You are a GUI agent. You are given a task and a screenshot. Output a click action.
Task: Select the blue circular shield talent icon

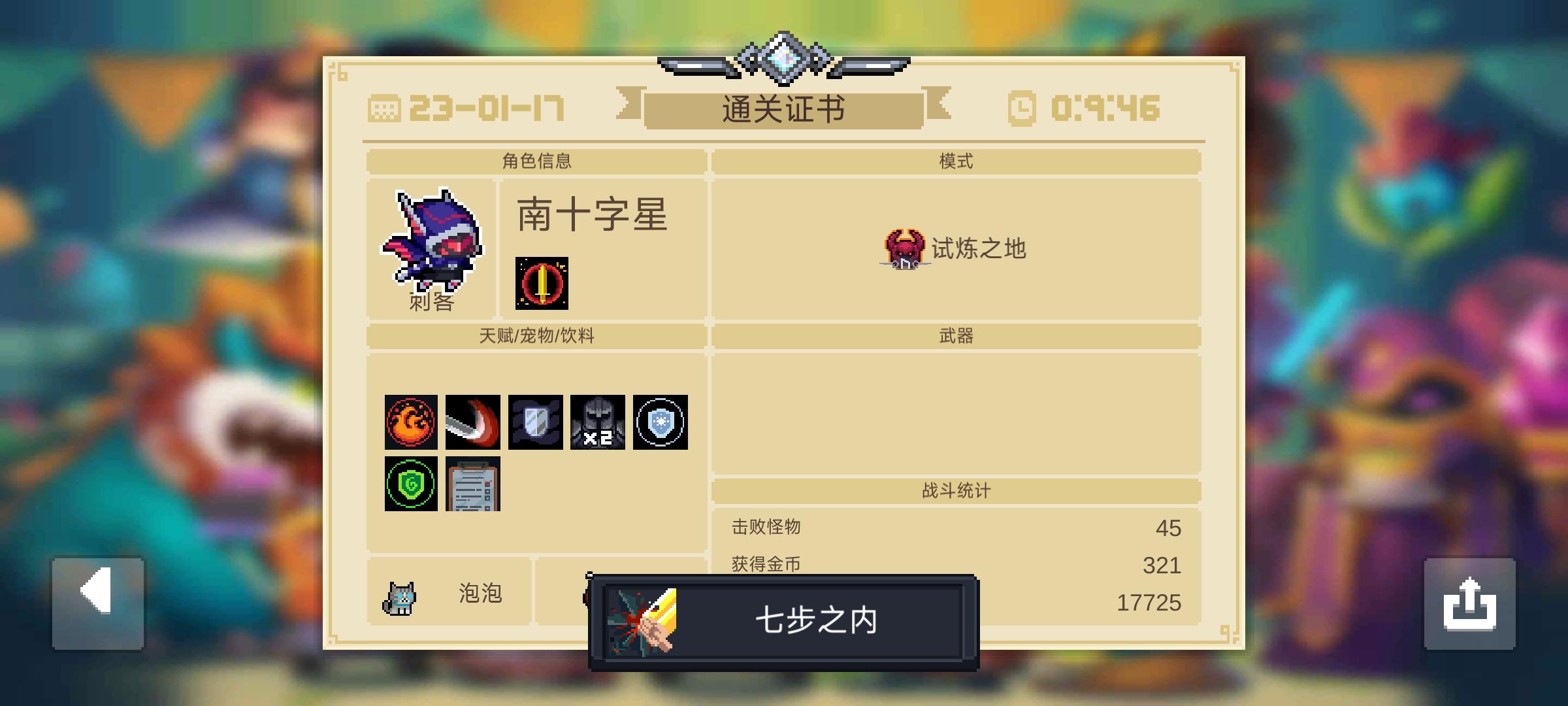(660, 422)
